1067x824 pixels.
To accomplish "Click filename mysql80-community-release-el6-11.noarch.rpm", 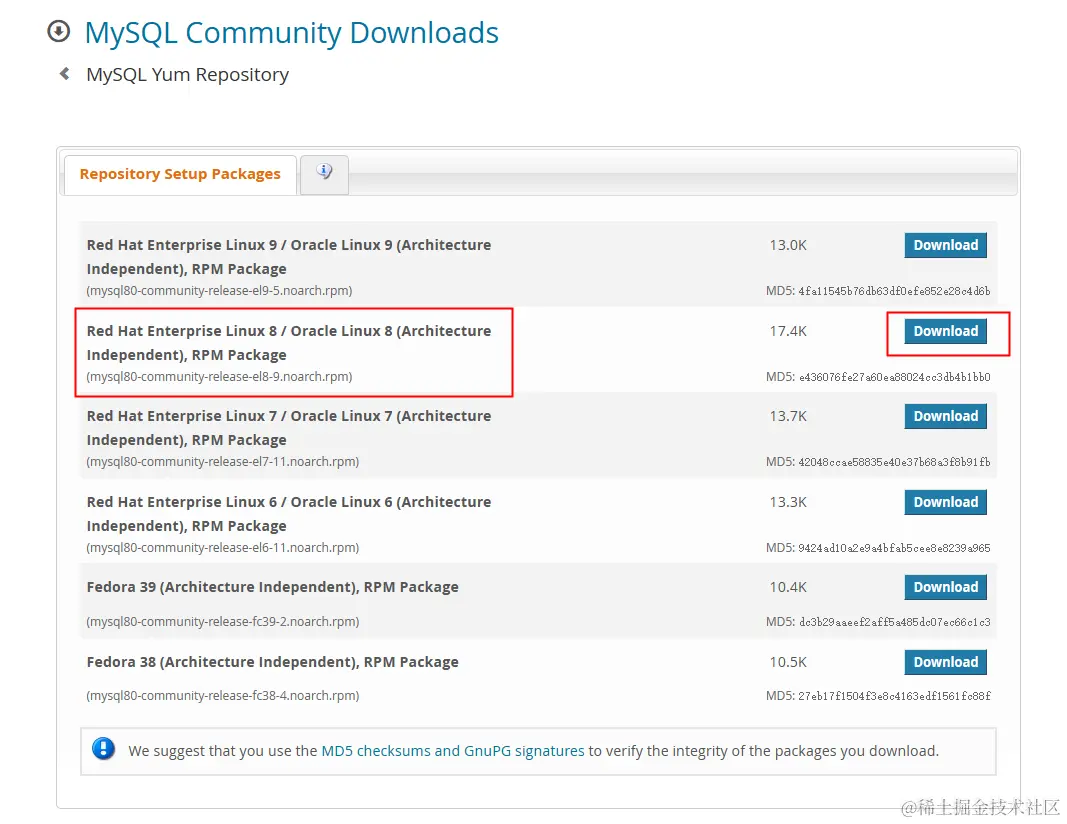I will click(x=223, y=548).
